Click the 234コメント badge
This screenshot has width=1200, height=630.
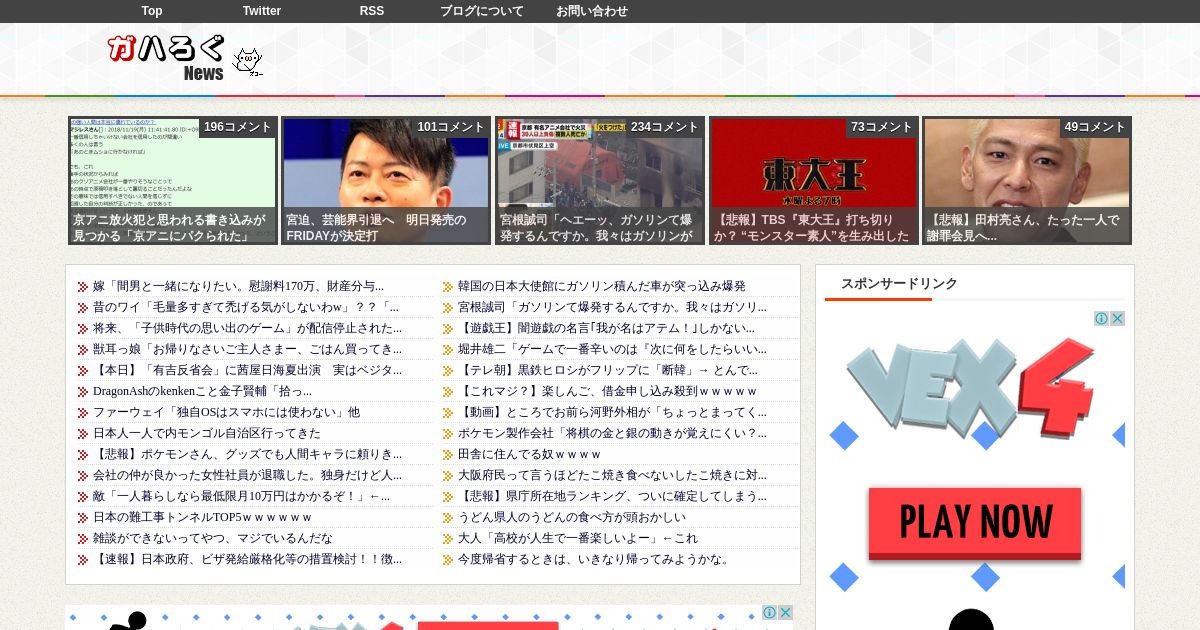click(665, 127)
